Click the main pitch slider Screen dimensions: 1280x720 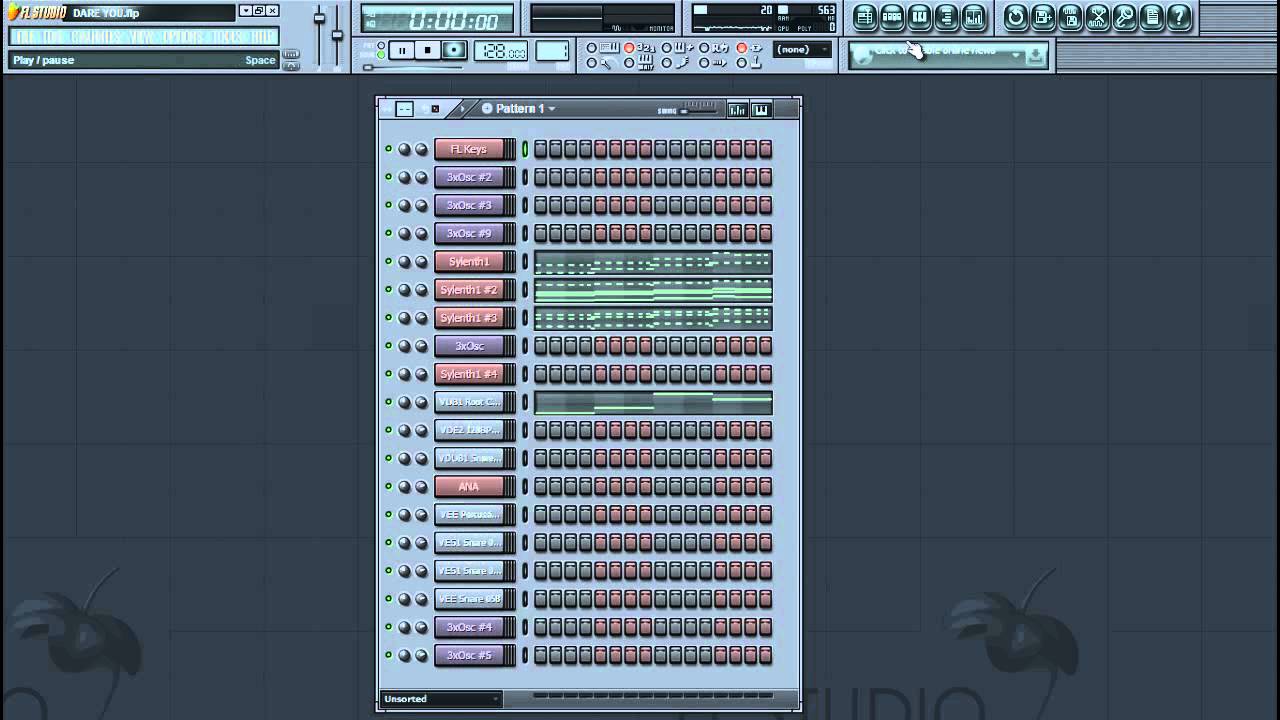coord(337,35)
